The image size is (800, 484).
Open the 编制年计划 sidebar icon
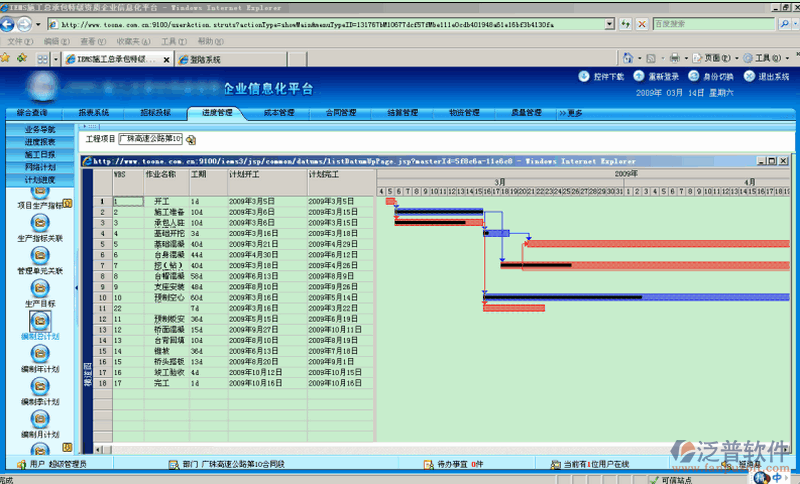pos(40,355)
